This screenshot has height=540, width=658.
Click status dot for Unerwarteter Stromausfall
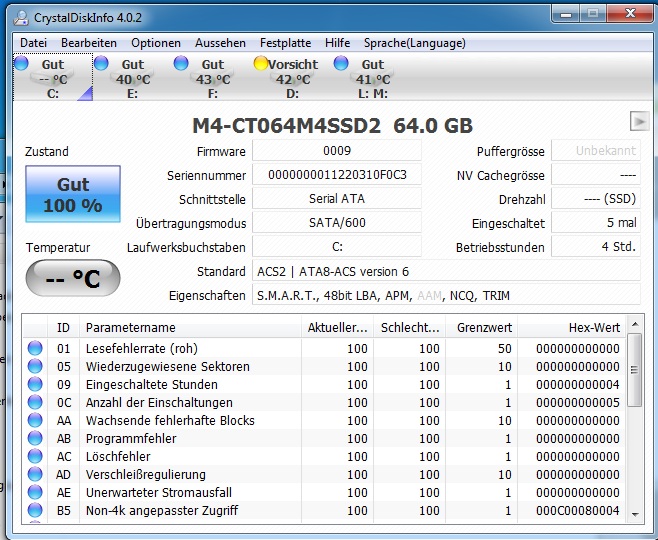pos(35,493)
